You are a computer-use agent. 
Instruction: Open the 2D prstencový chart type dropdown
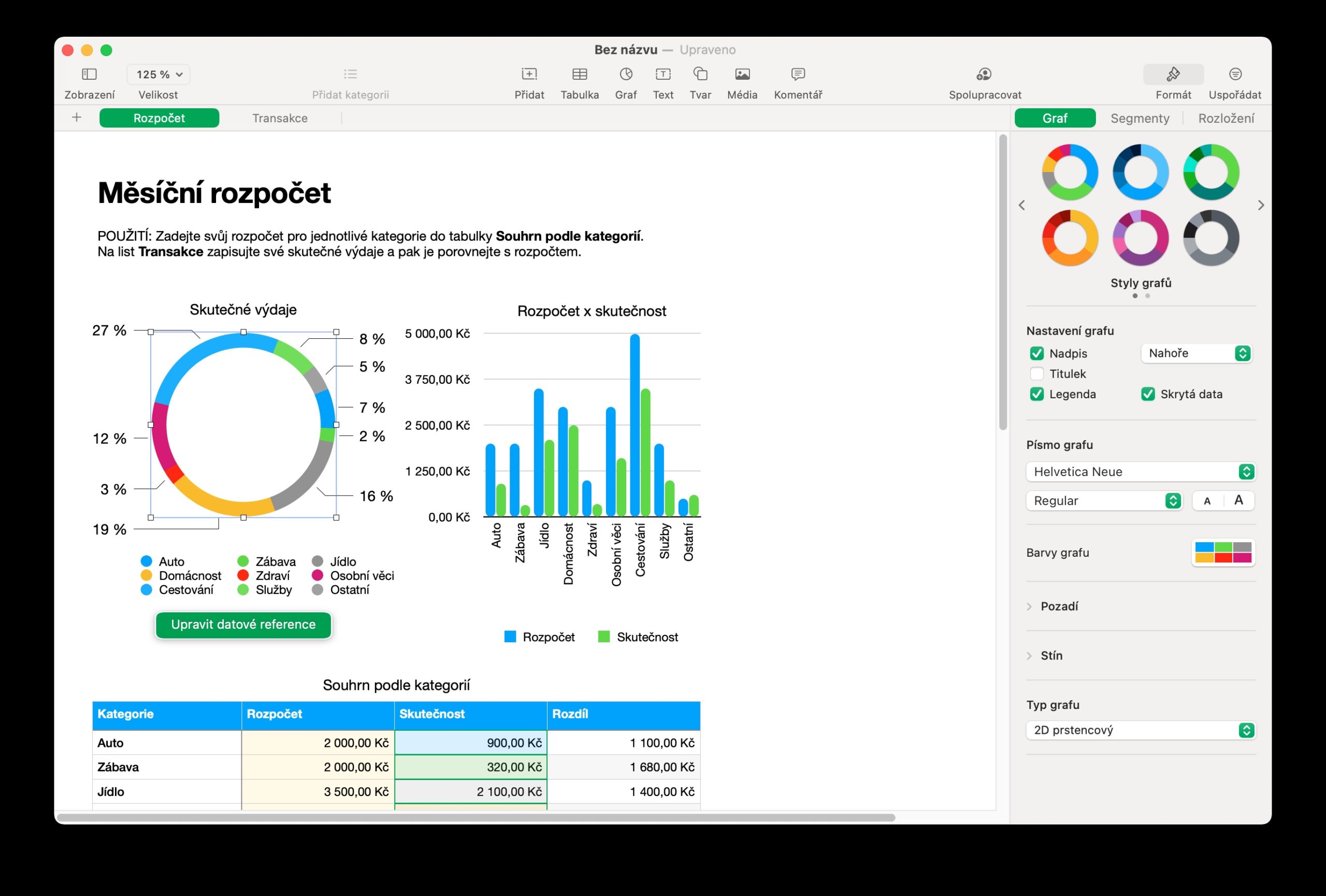[x=1140, y=731]
